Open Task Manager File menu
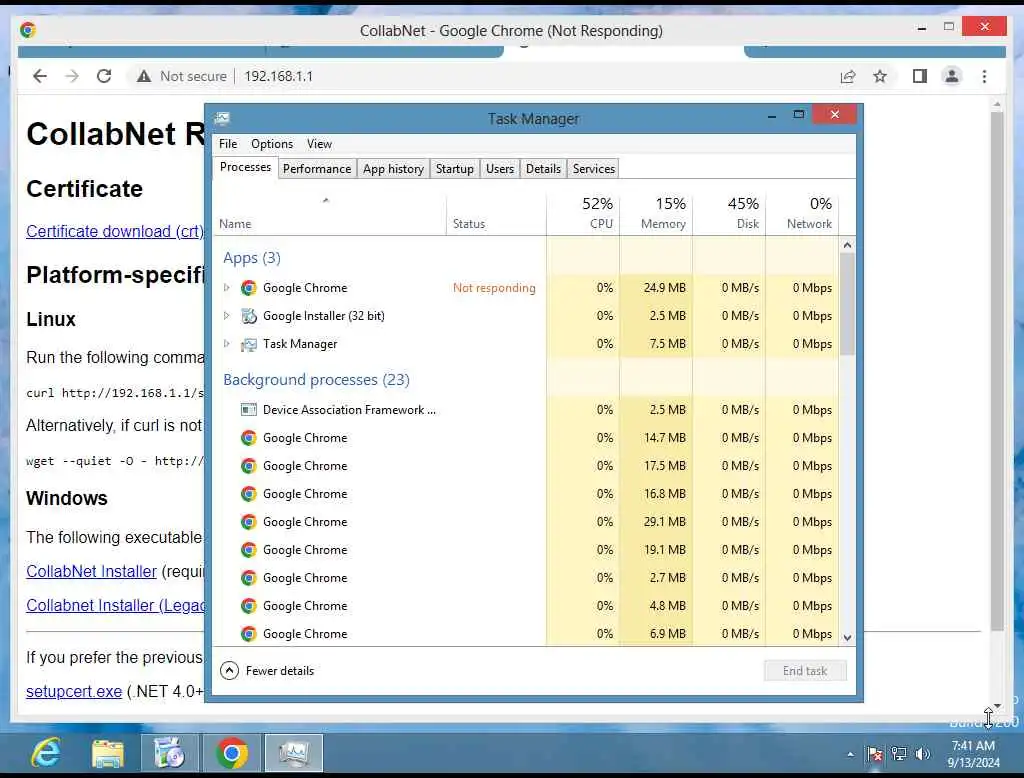This screenshot has width=1024, height=778. click(x=228, y=144)
